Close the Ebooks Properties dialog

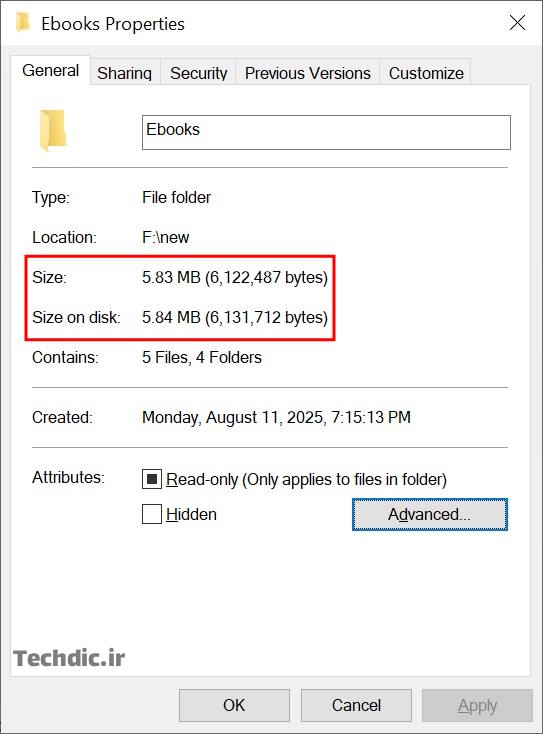coord(517,22)
